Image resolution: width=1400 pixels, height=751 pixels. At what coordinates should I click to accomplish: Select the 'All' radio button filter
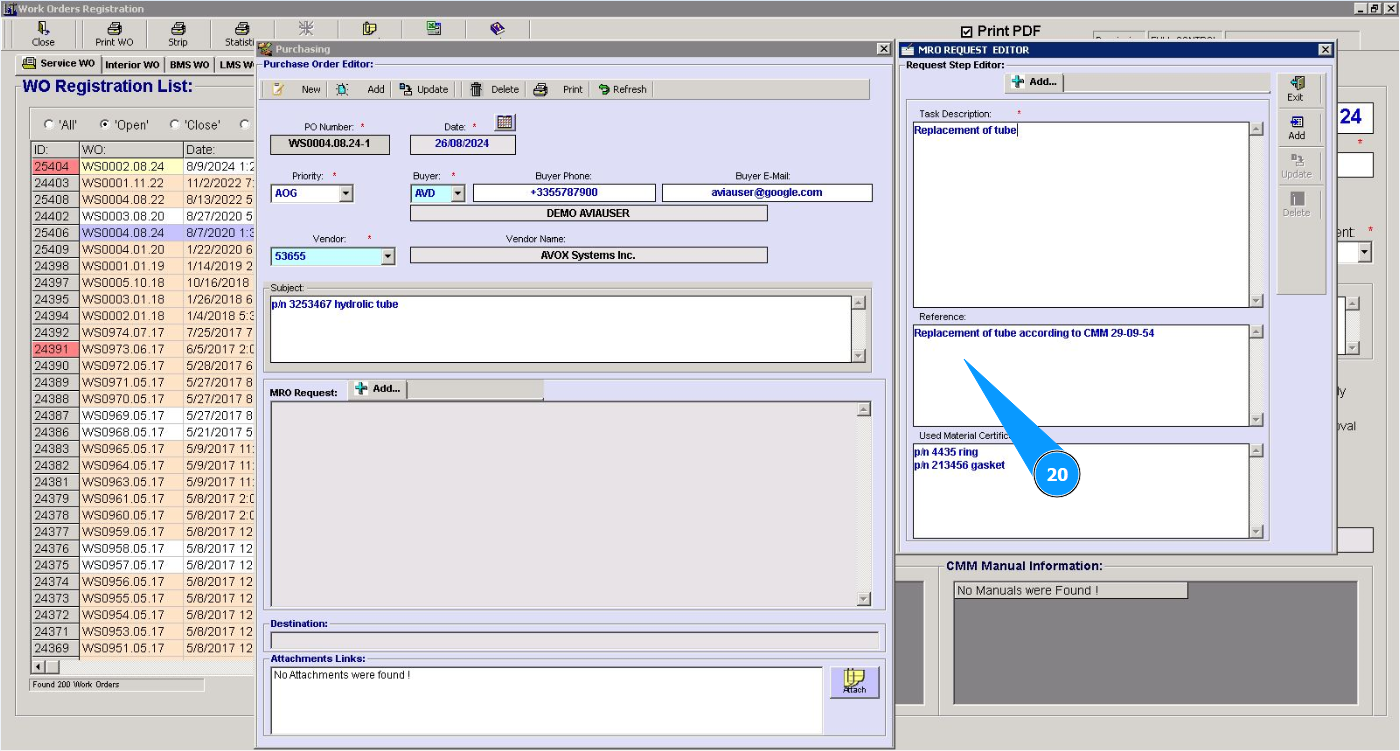click(48, 125)
